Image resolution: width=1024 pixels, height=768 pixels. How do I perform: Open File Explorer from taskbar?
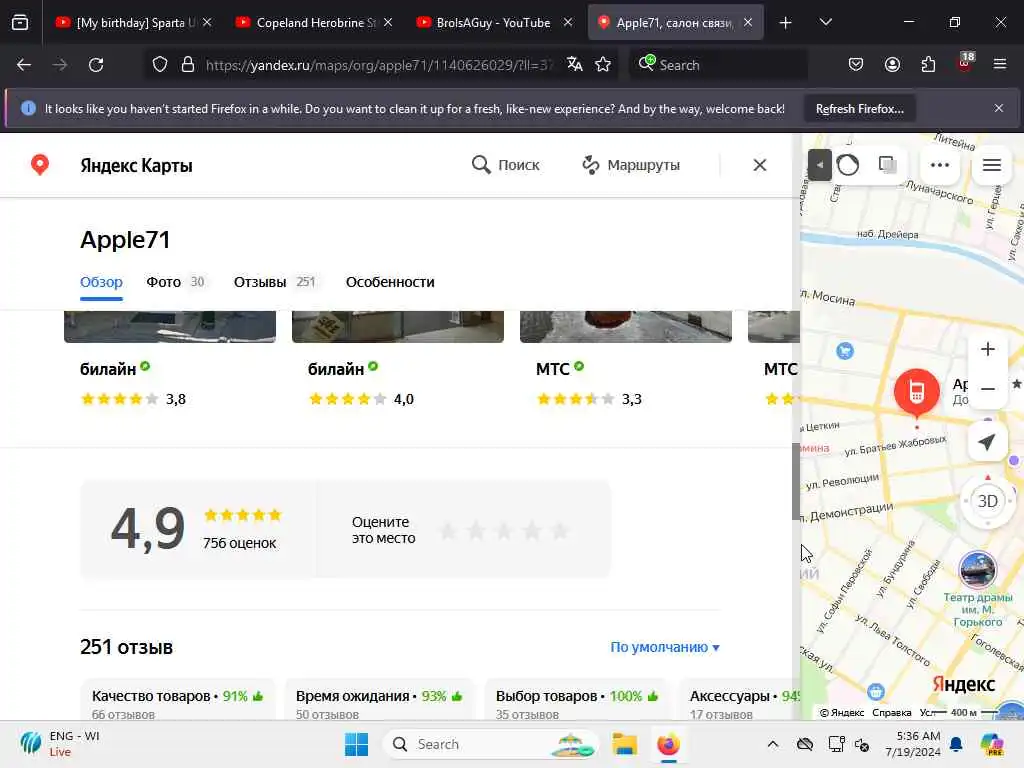[624, 744]
